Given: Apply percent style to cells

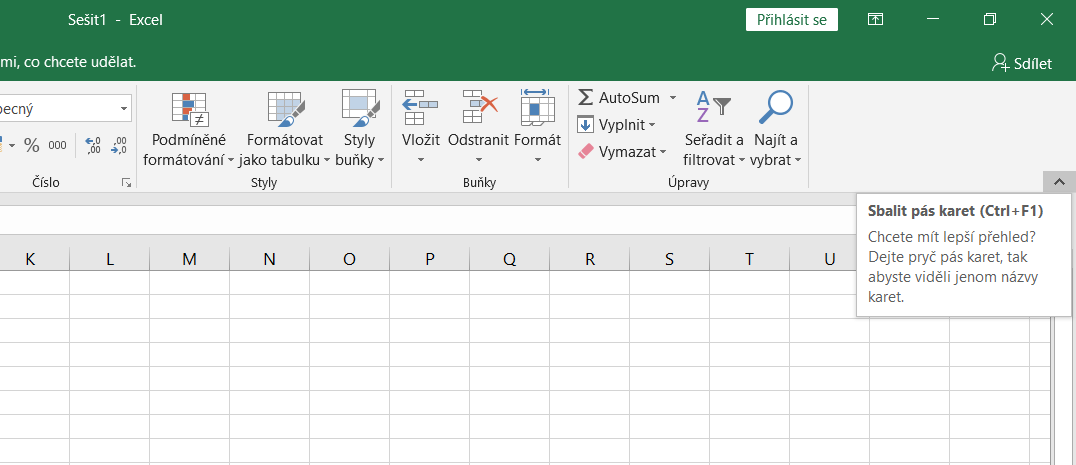Looking at the screenshot, I should pyautogui.click(x=32, y=145).
